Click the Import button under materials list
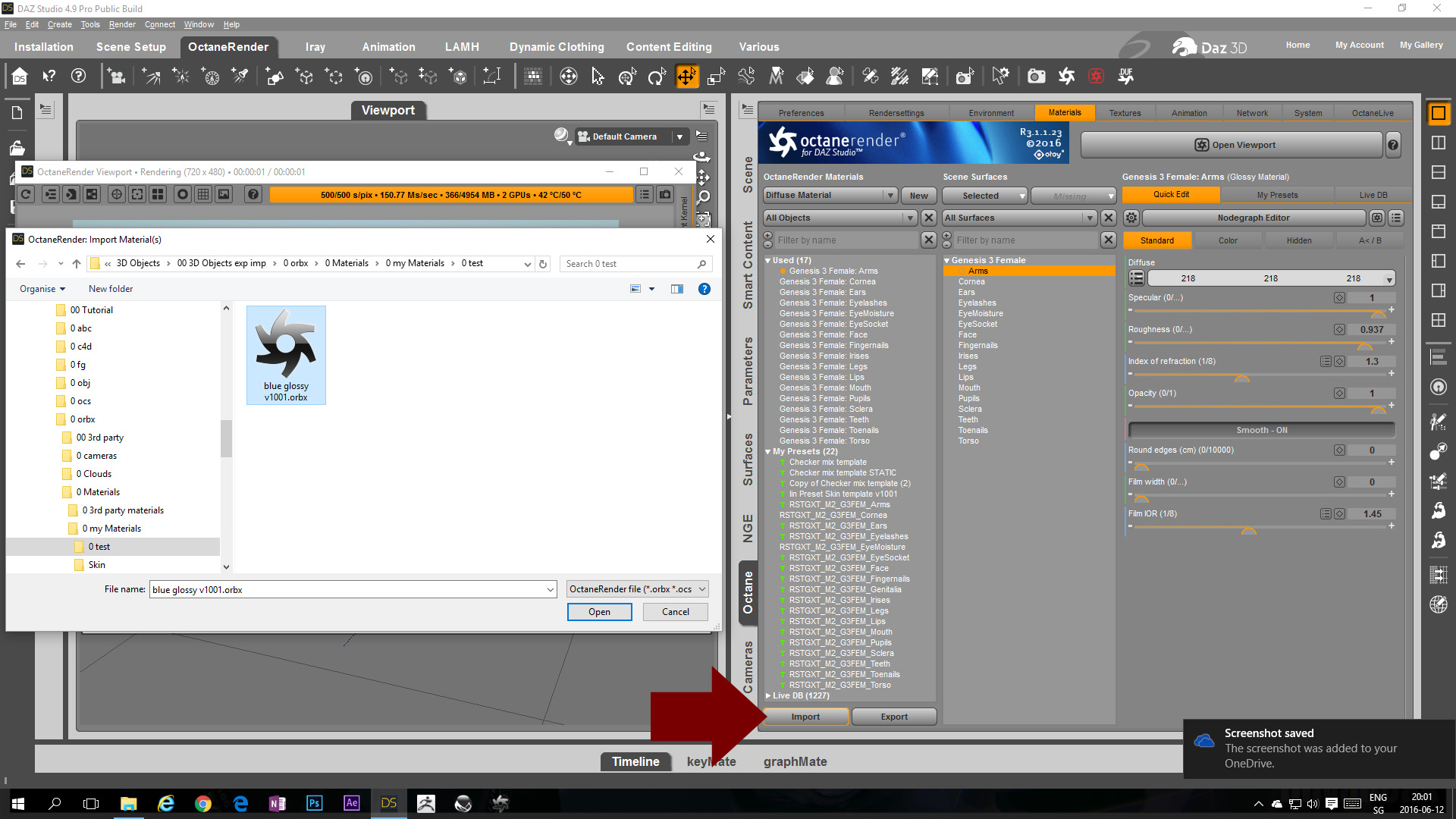The height and width of the screenshot is (819, 1456). (805, 717)
